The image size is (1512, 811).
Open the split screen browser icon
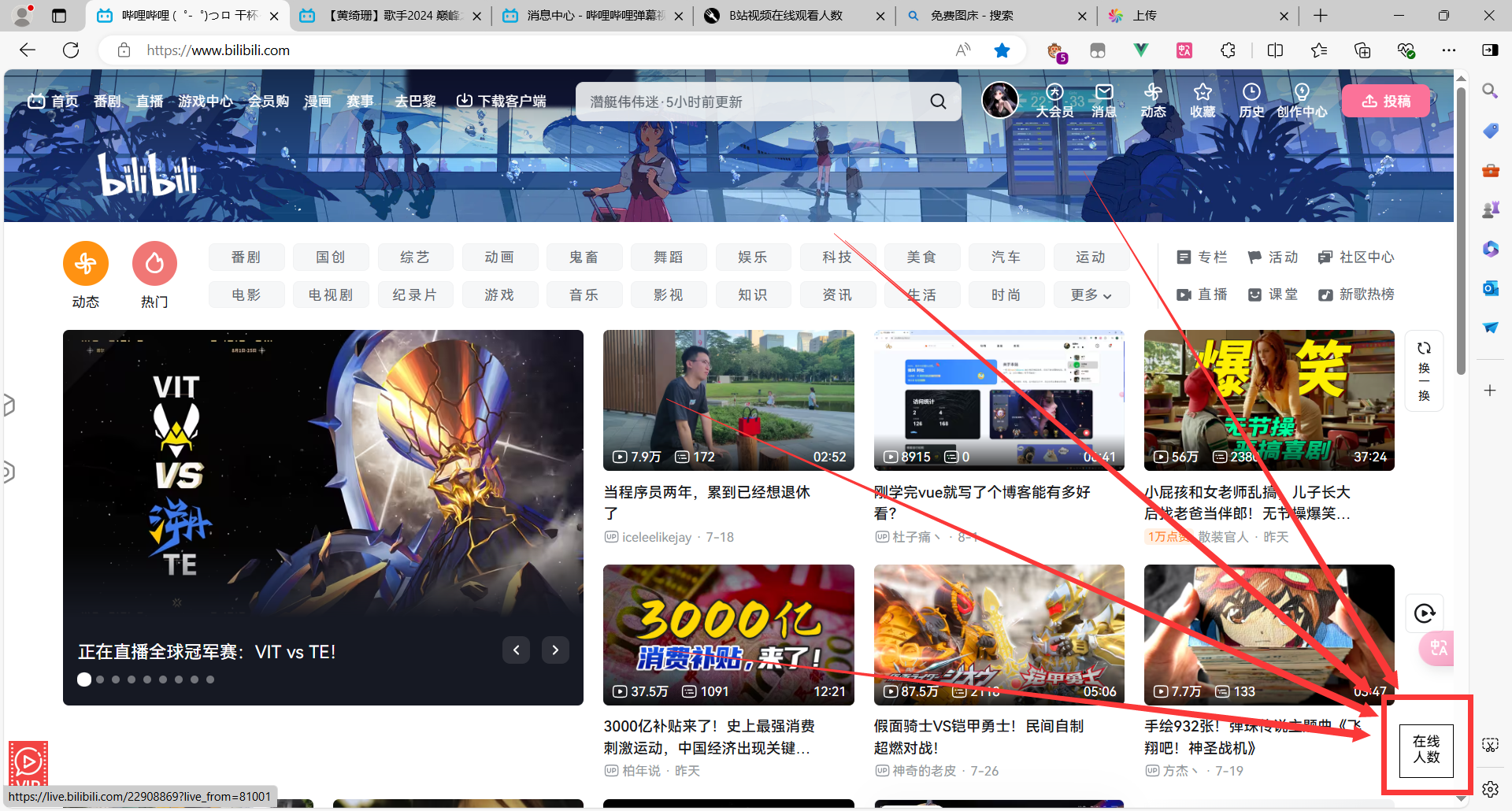click(1275, 50)
